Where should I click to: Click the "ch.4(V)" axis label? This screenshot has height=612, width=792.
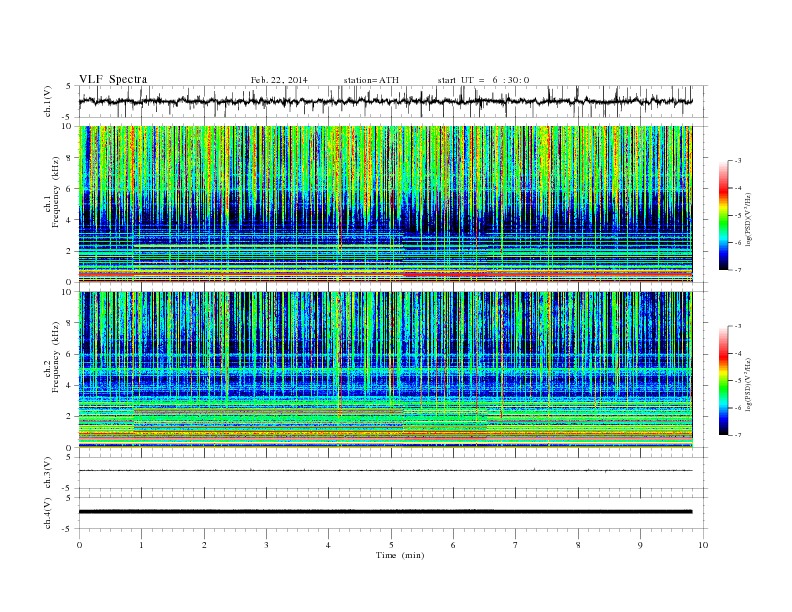(x=48, y=514)
